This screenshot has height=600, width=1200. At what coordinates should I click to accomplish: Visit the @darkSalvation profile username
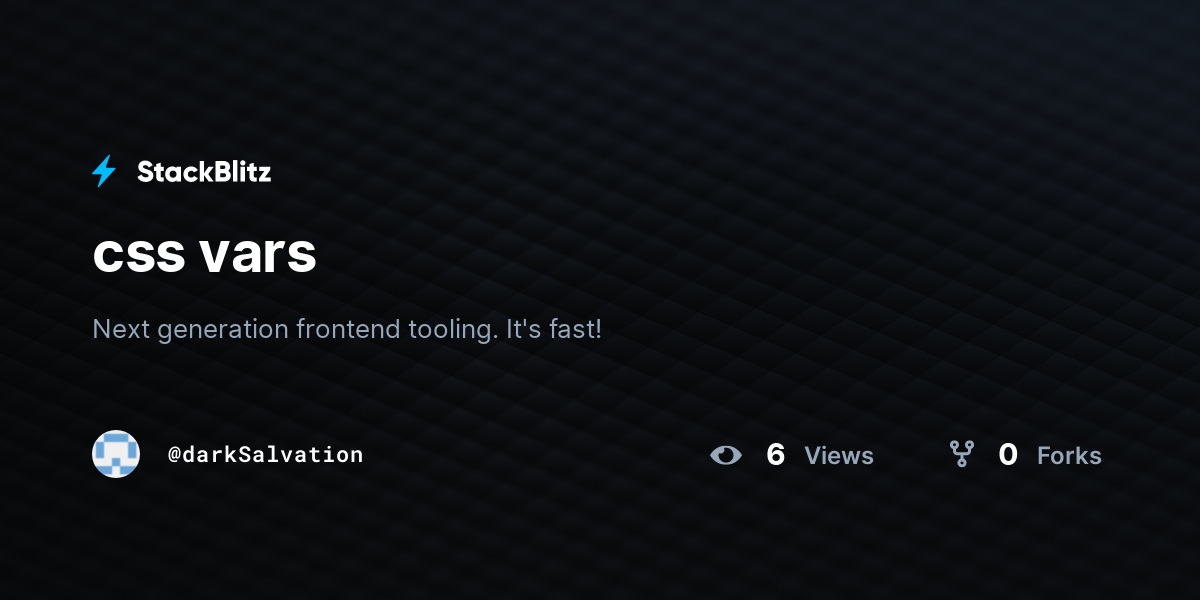[266, 455]
